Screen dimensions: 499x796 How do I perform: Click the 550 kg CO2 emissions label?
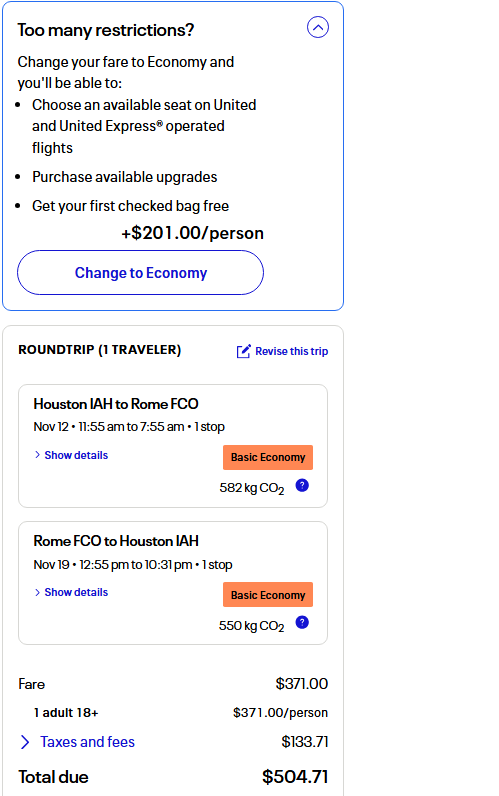[252, 626]
